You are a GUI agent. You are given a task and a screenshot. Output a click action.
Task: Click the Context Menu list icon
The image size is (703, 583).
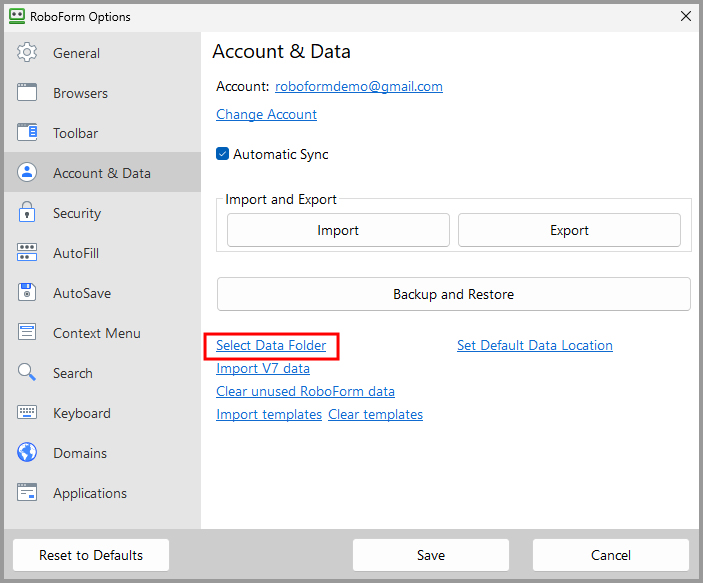pos(27,332)
